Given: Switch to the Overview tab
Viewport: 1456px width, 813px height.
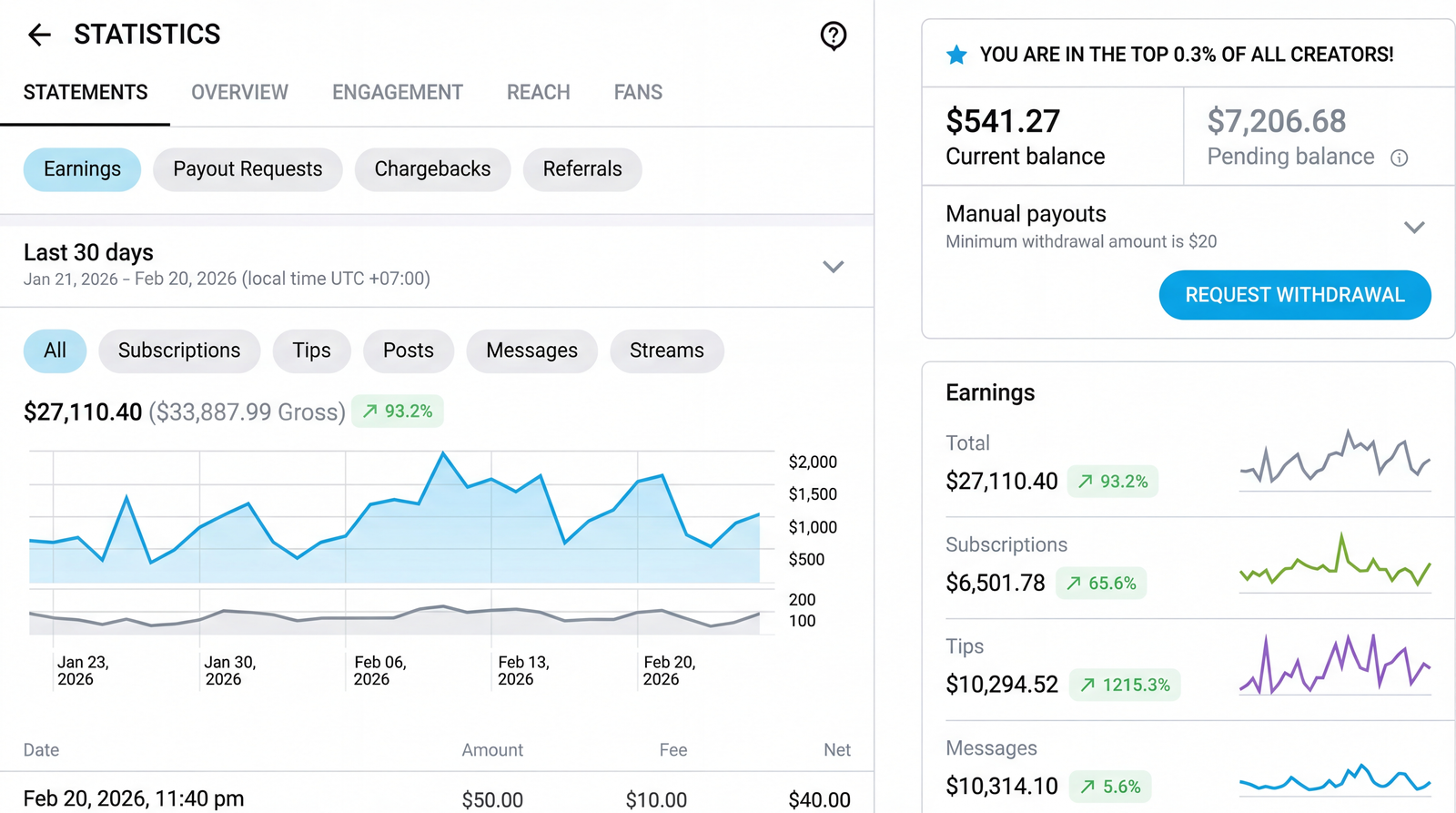Looking at the screenshot, I should (x=239, y=93).
